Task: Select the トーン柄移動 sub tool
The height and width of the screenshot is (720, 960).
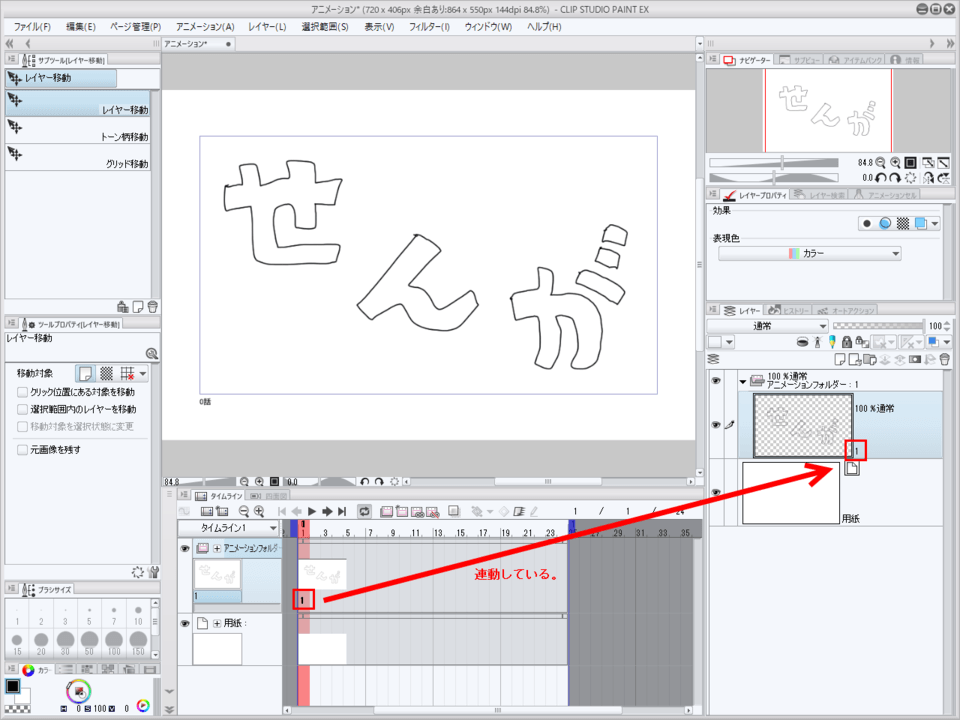Action: click(78, 131)
